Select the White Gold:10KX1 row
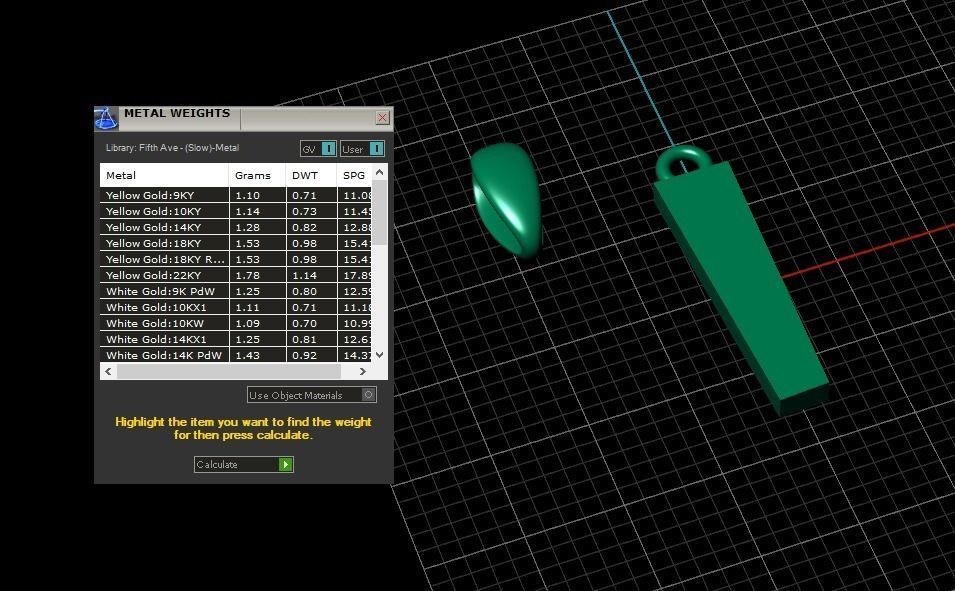955x591 pixels. coord(236,307)
